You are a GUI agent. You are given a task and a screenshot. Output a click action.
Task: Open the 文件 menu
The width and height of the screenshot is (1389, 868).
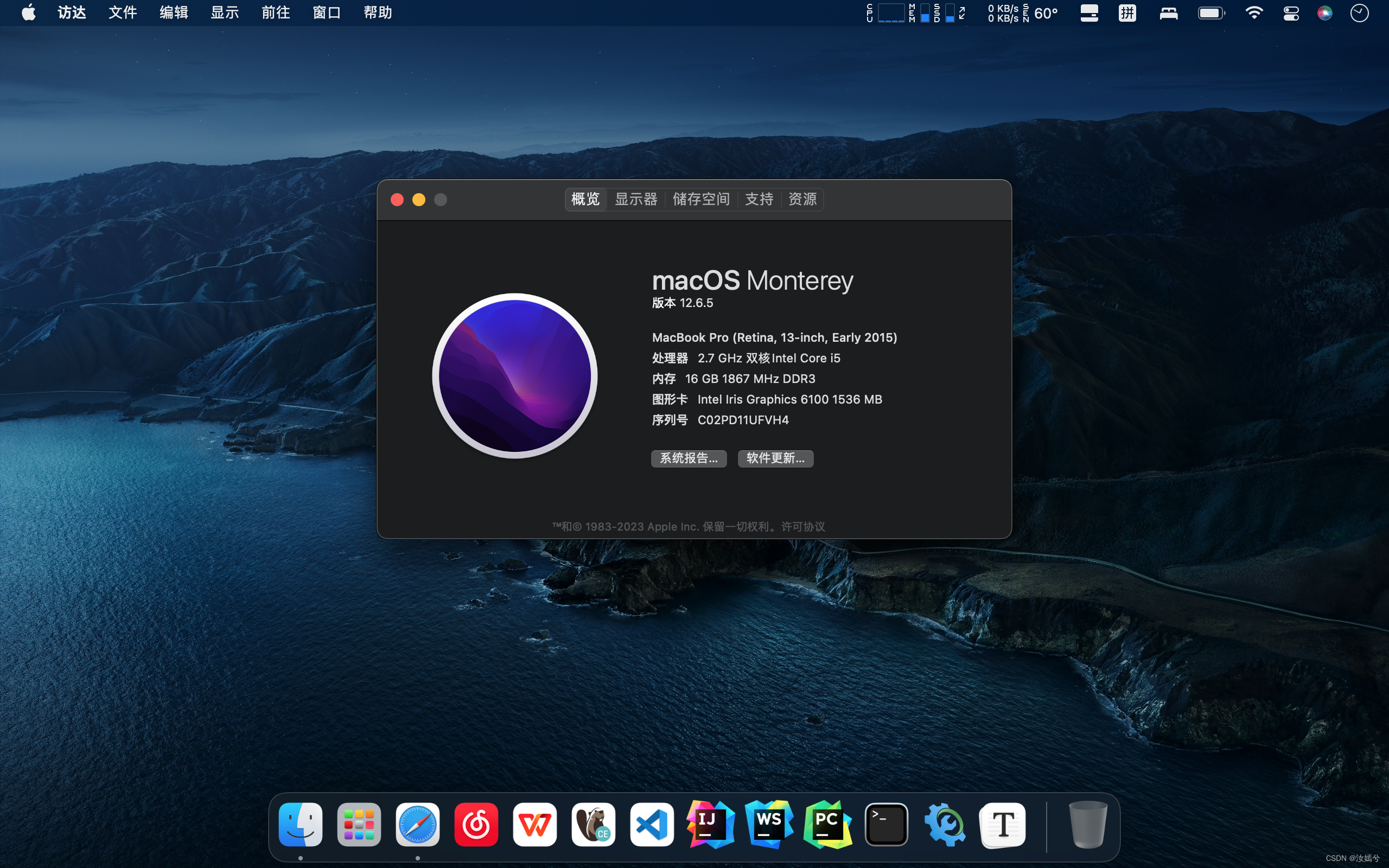(x=123, y=12)
